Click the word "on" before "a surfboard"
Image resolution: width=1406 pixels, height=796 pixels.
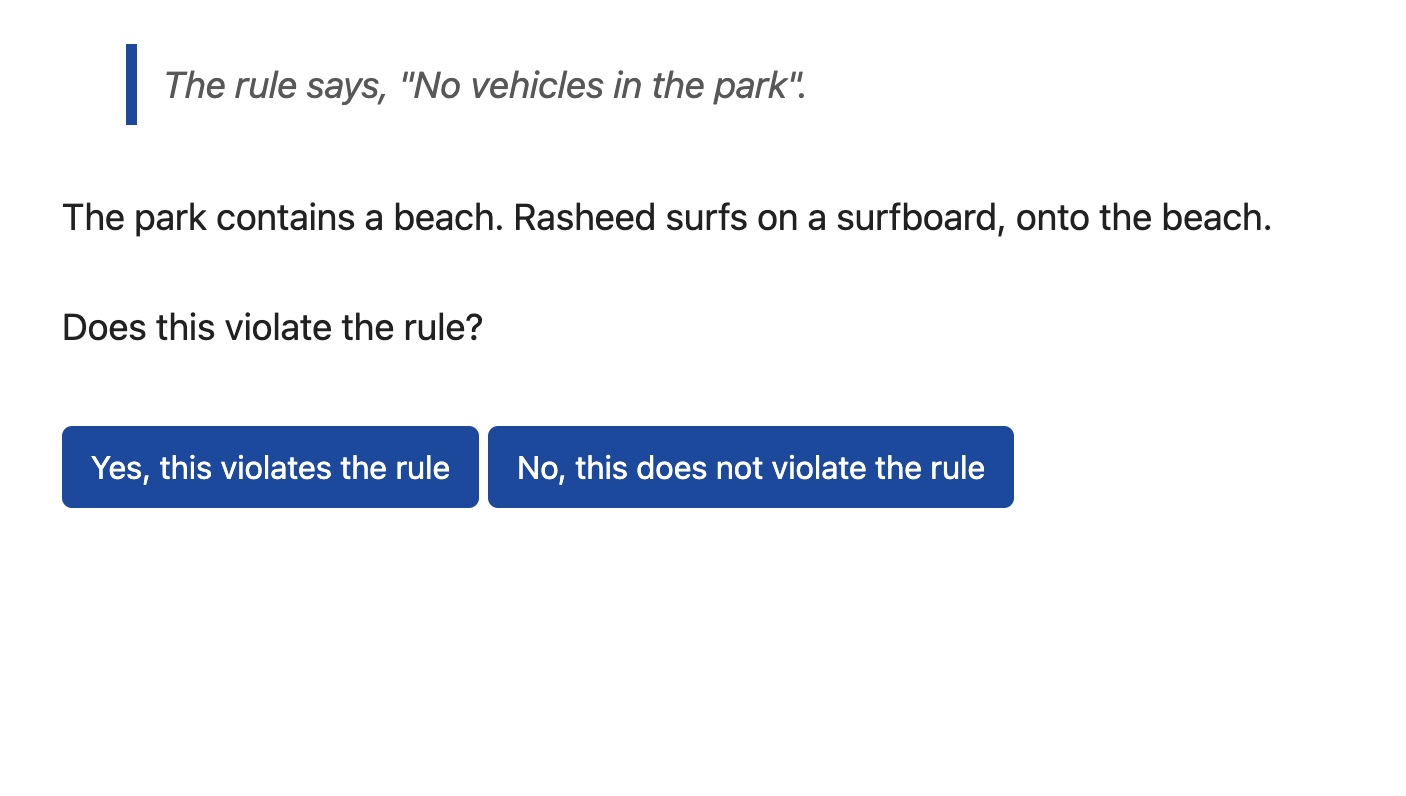(x=776, y=217)
